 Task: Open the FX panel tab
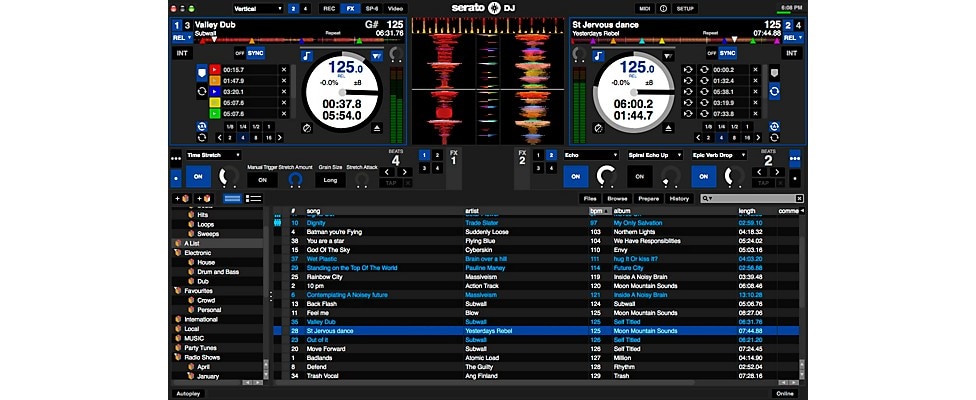point(350,9)
